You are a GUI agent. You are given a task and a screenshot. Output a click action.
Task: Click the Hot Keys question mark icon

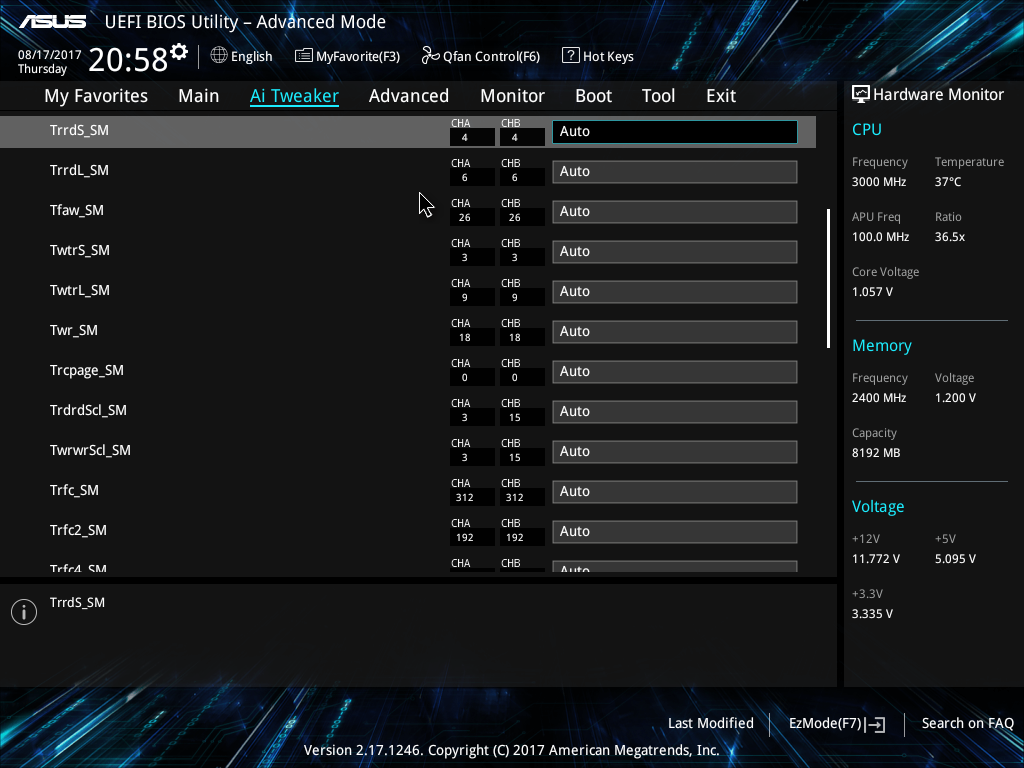pyautogui.click(x=570, y=56)
